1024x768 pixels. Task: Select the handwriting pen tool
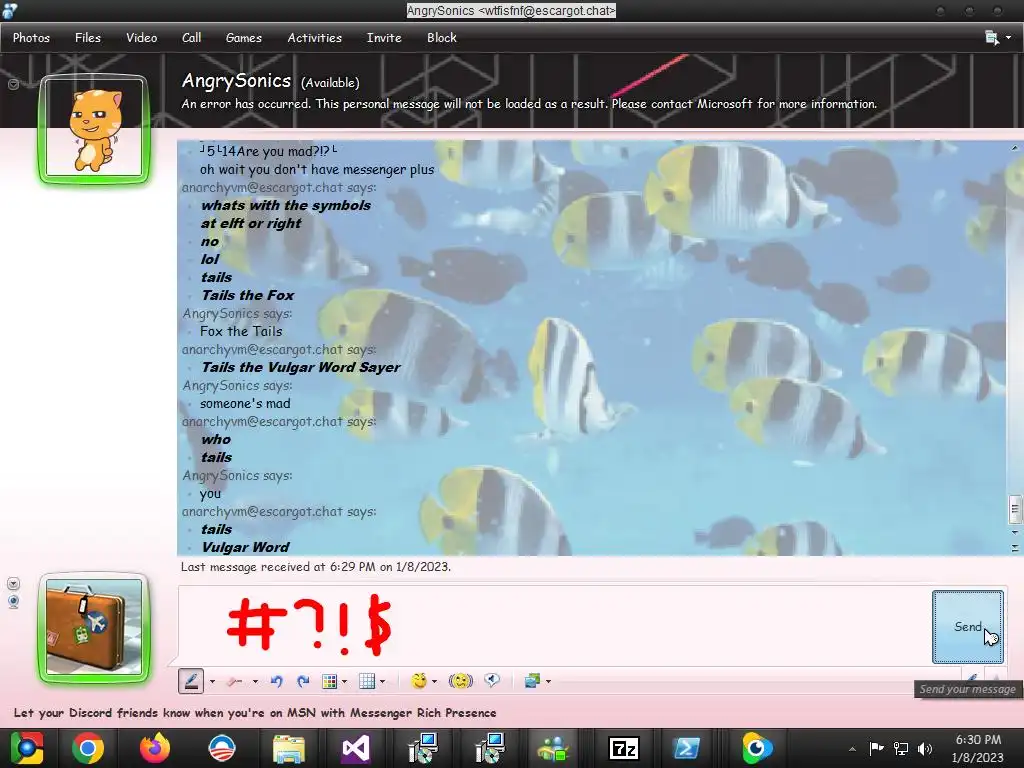[191, 681]
